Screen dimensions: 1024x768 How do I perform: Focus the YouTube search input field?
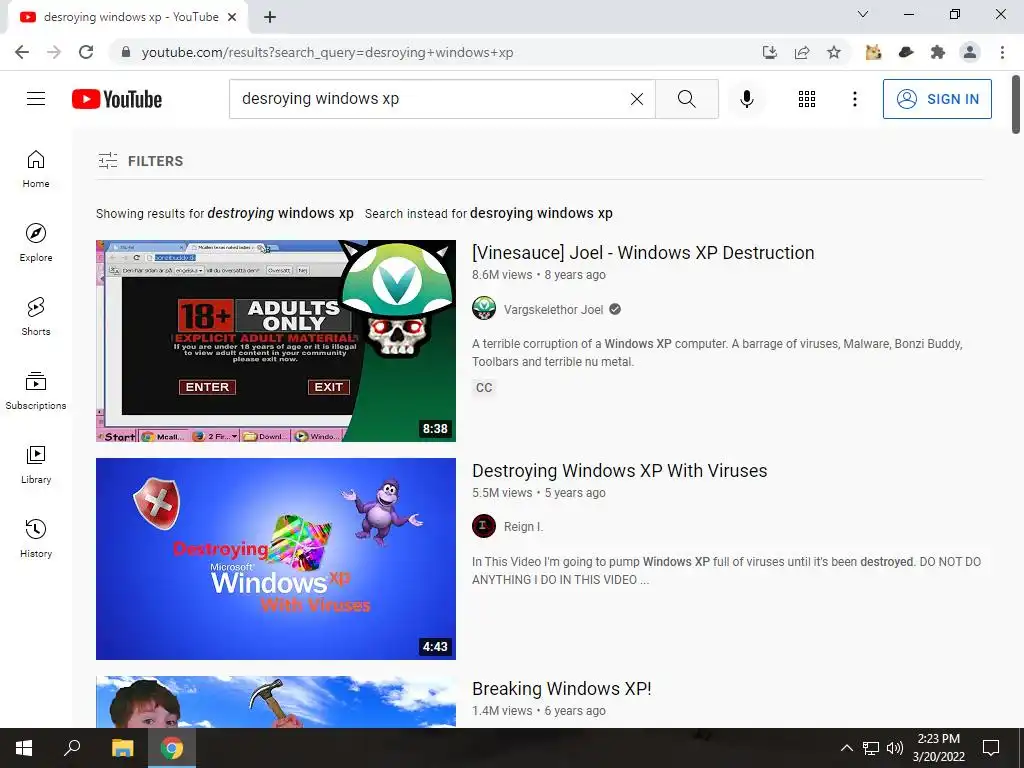click(431, 99)
